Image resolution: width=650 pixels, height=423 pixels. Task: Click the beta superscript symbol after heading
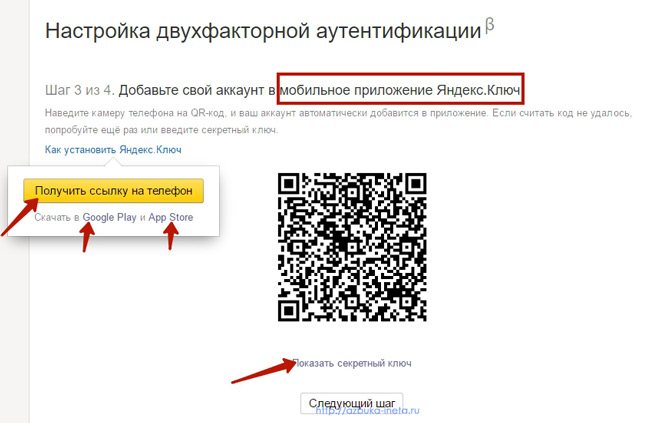(490, 26)
